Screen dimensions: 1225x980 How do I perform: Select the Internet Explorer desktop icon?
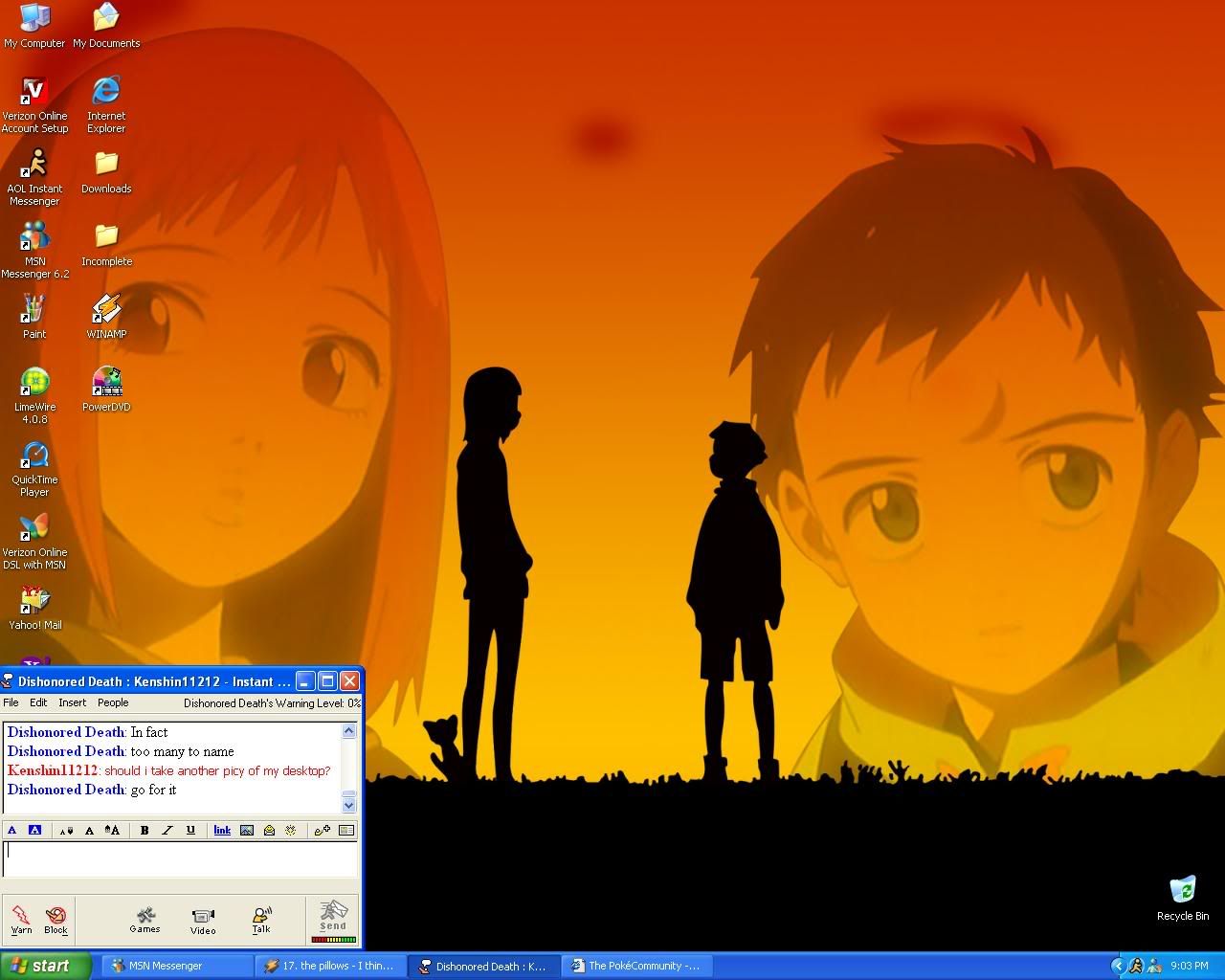coord(106,104)
